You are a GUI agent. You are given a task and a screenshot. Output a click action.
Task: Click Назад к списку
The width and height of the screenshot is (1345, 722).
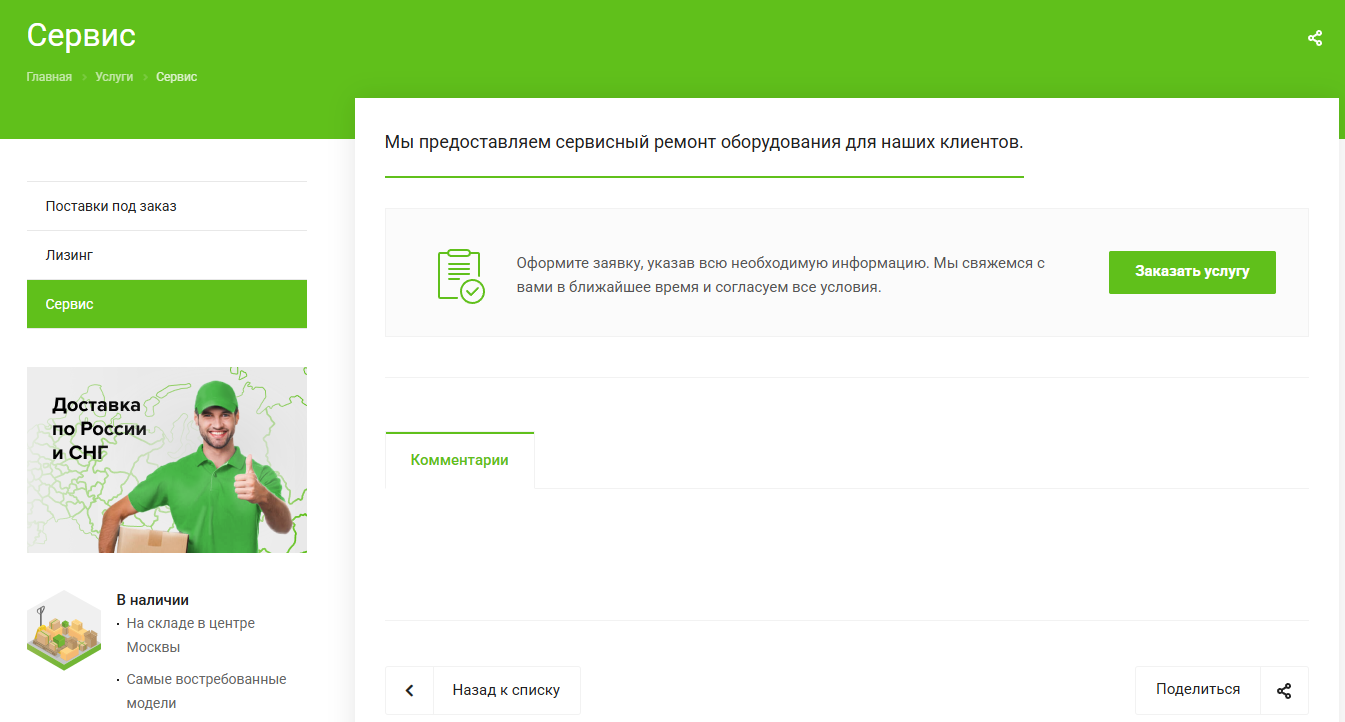pyautogui.click(x=505, y=690)
